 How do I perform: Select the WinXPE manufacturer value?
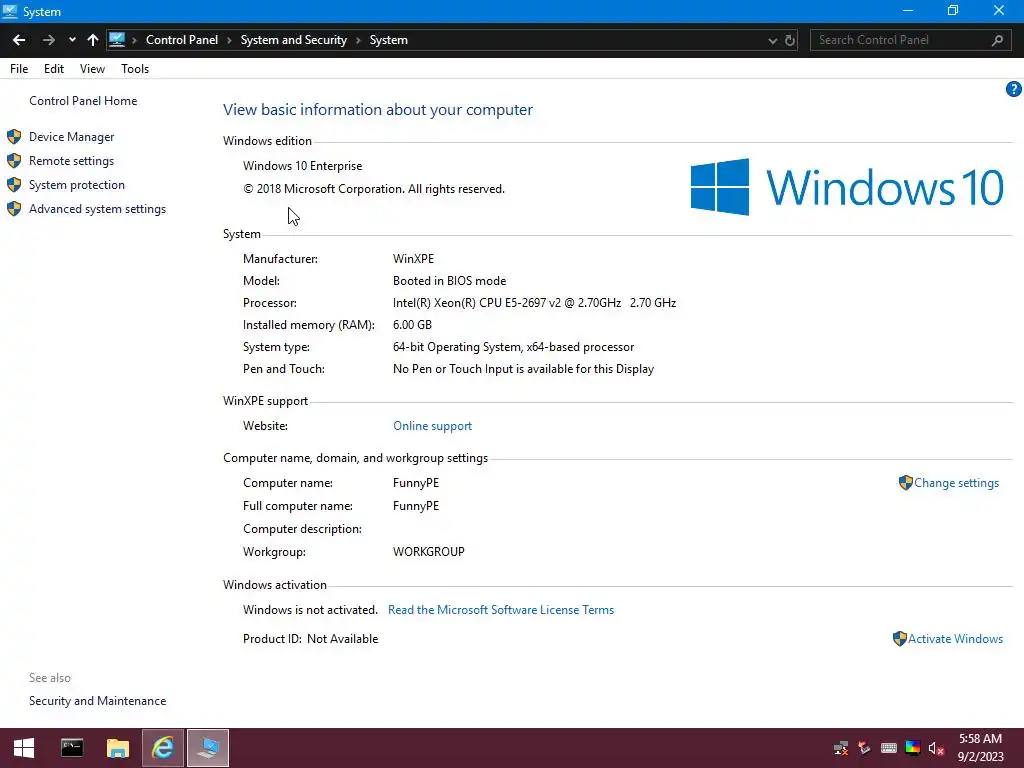[x=413, y=259]
